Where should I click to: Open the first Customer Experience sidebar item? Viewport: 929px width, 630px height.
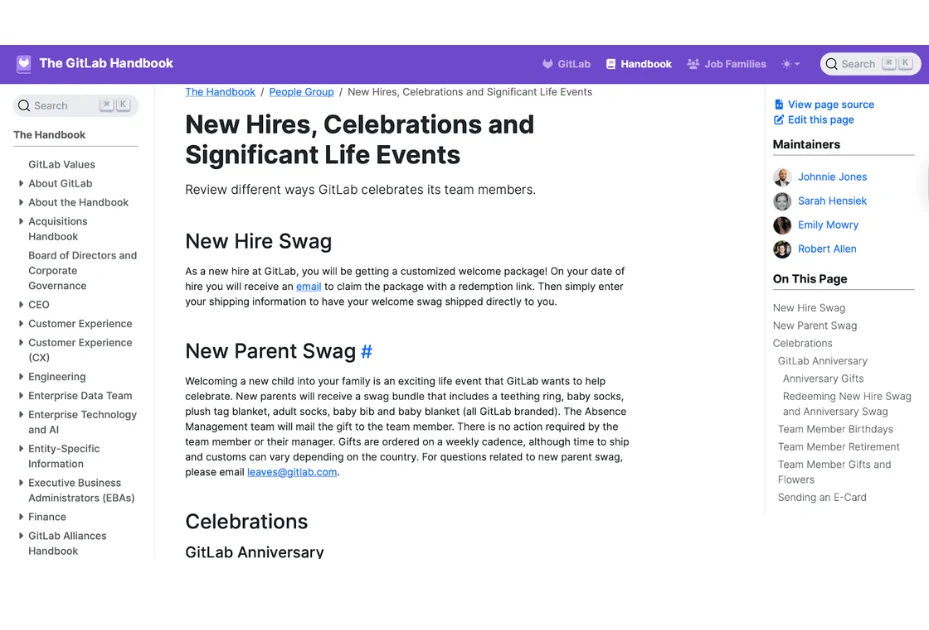(x=80, y=324)
